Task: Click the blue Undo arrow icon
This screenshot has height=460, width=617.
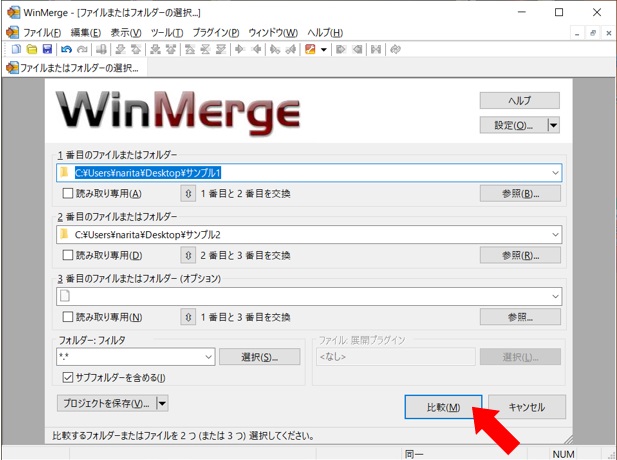Action: [x=67, y=49]
